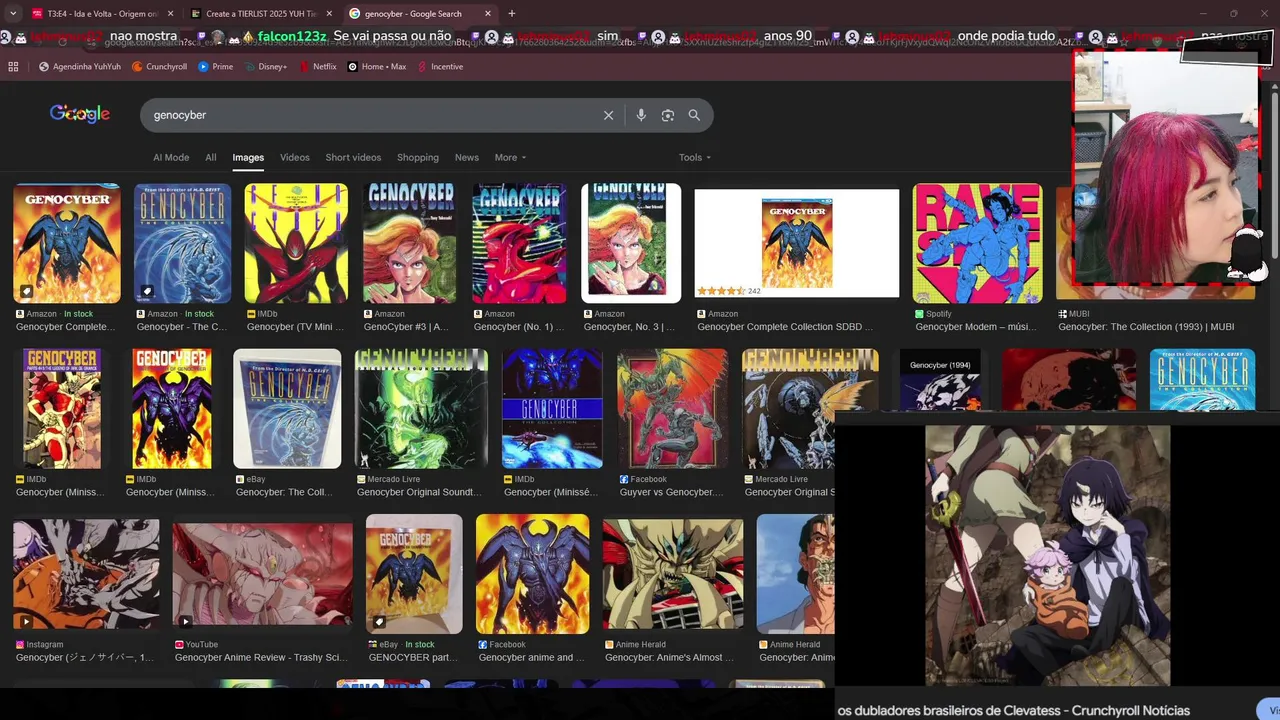
Task: Open Genocyber - The C... Amazon thumbnail
Action: pos(182,243)
